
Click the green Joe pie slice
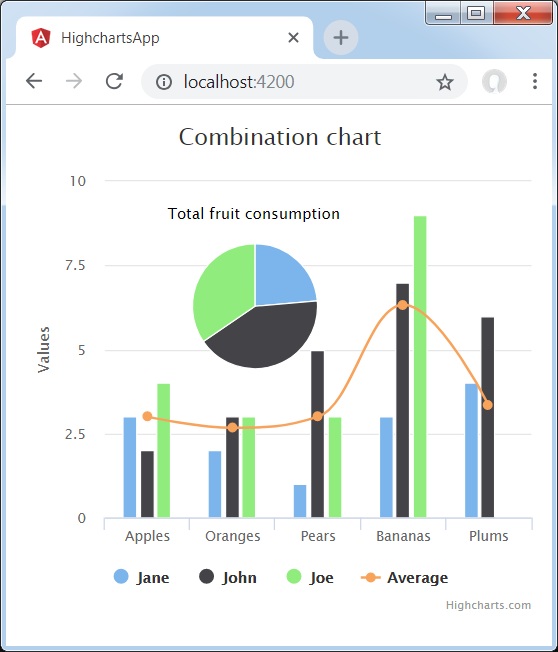(x=222, y=289)
